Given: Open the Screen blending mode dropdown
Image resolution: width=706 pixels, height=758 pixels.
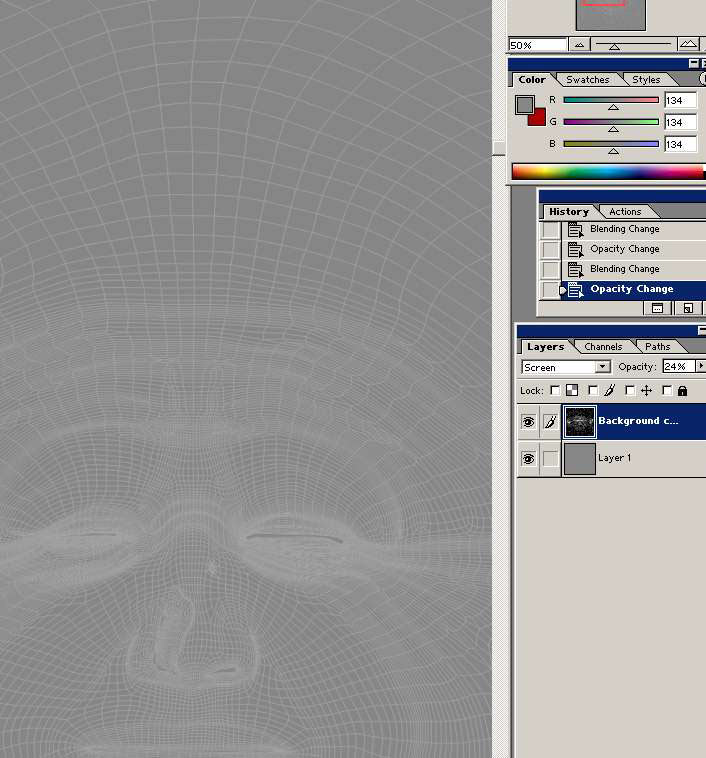Looking at the screenshot, I should point(602,367).
